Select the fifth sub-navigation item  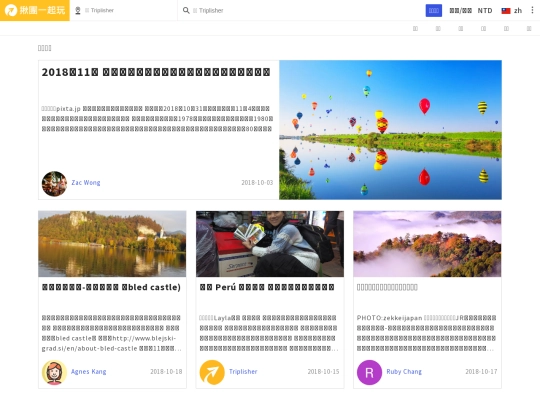tap(506, 29)
